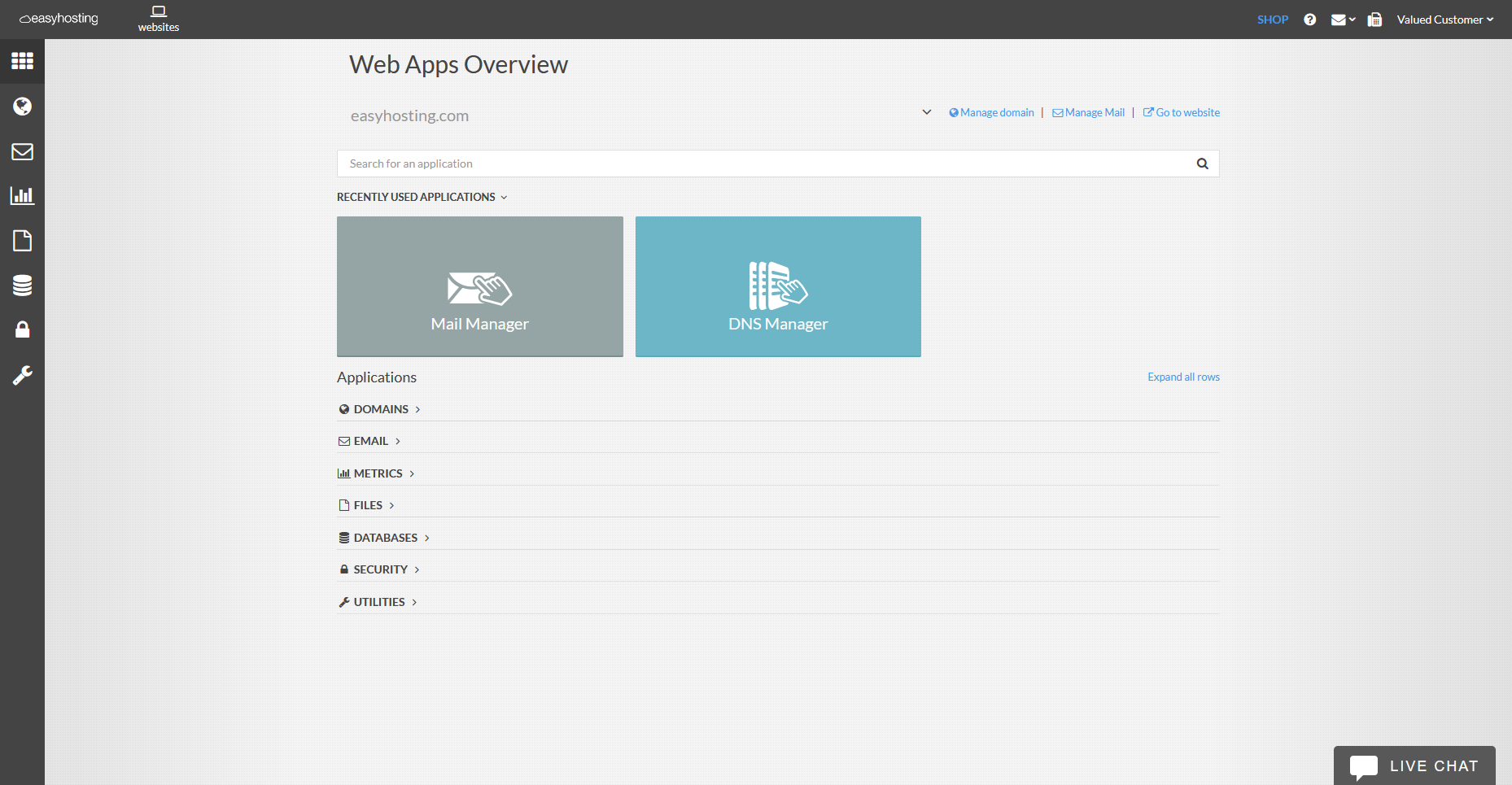Screen dimensions: 1512x785
Task: Select the Security lock icon in the sidebar
Action: tap(22, 329)
